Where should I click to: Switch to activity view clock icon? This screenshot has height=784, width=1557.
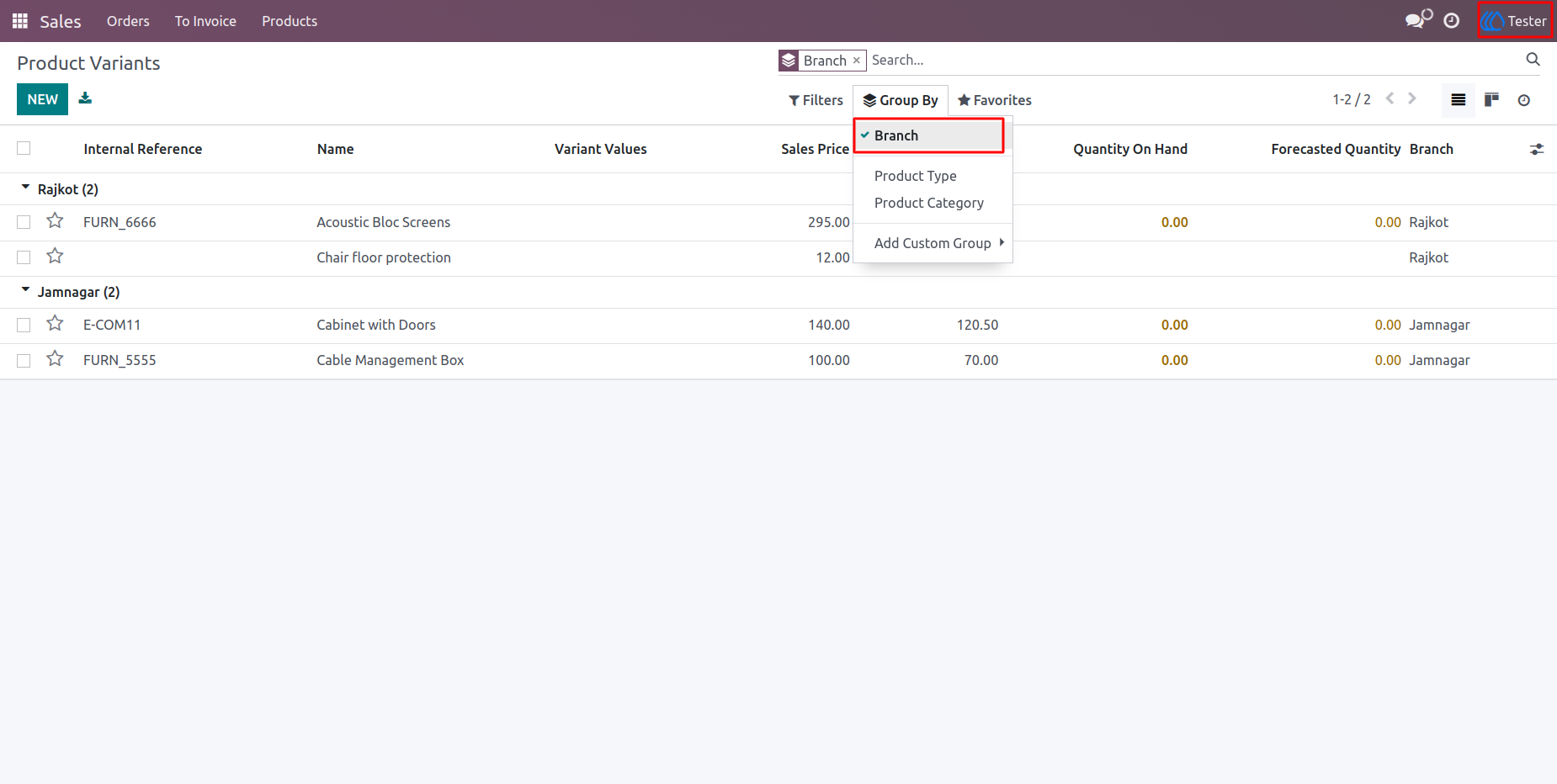[1524, 100]
